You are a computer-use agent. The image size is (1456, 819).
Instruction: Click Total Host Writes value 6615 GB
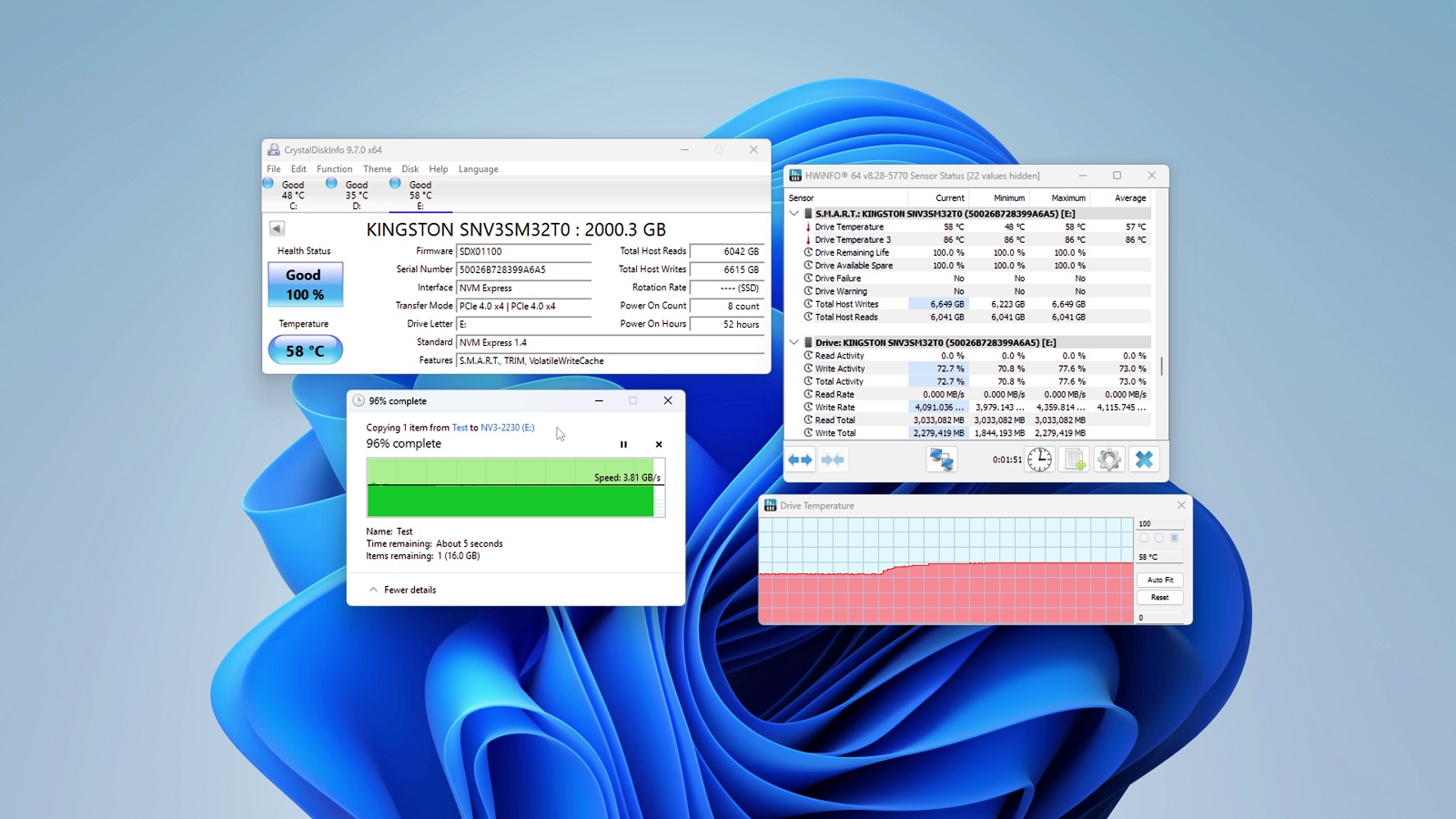pos(726,270)
